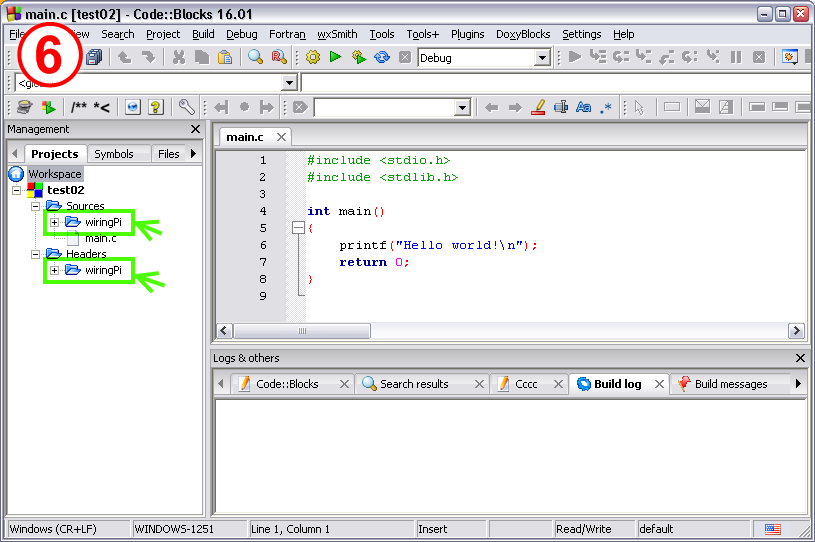Close the Logs & others panel
Viewport: 815px width, 542px height.
pyautogui.click(x=800, y=358)
